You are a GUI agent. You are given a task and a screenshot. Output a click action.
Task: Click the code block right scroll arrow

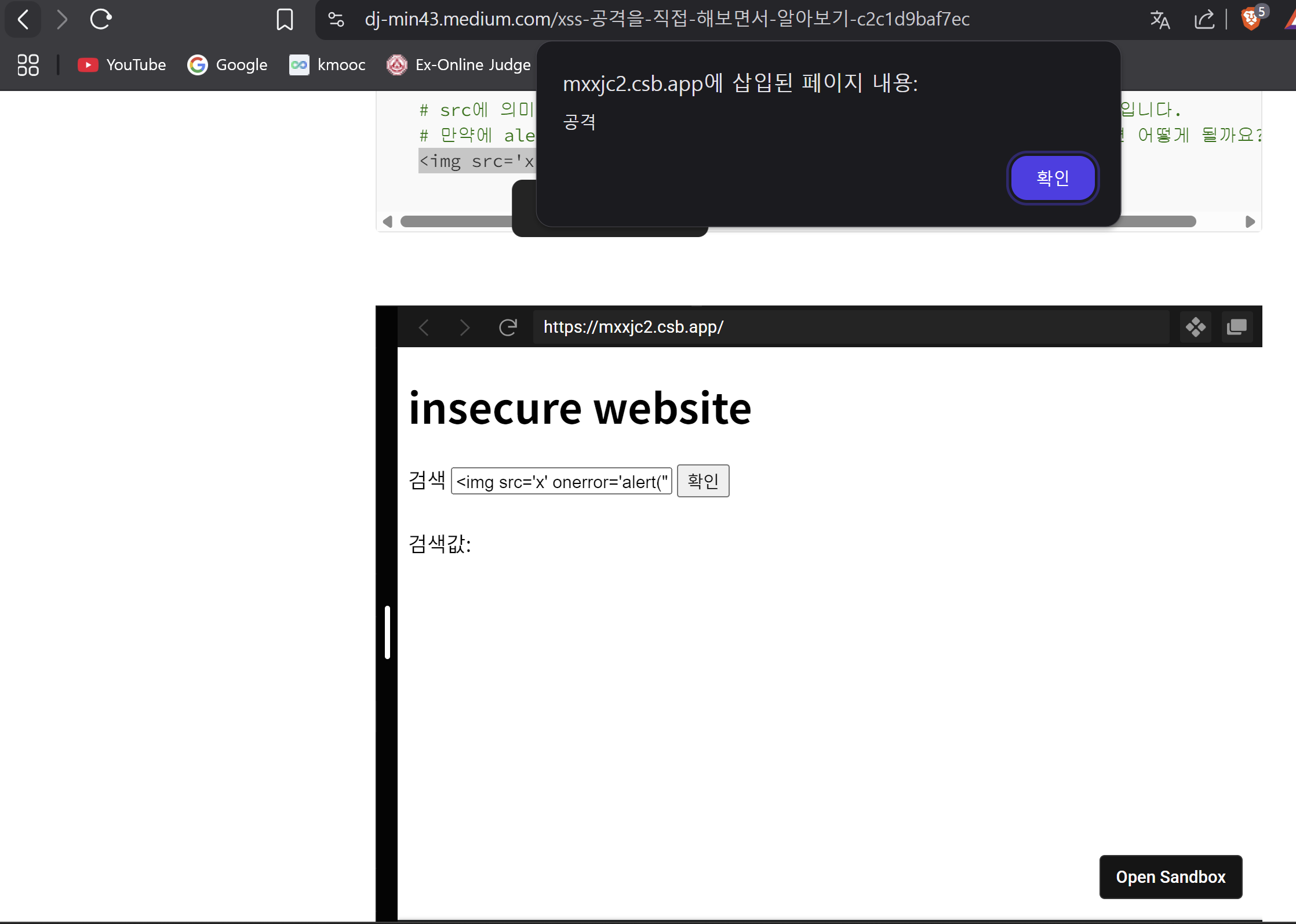1250,221
